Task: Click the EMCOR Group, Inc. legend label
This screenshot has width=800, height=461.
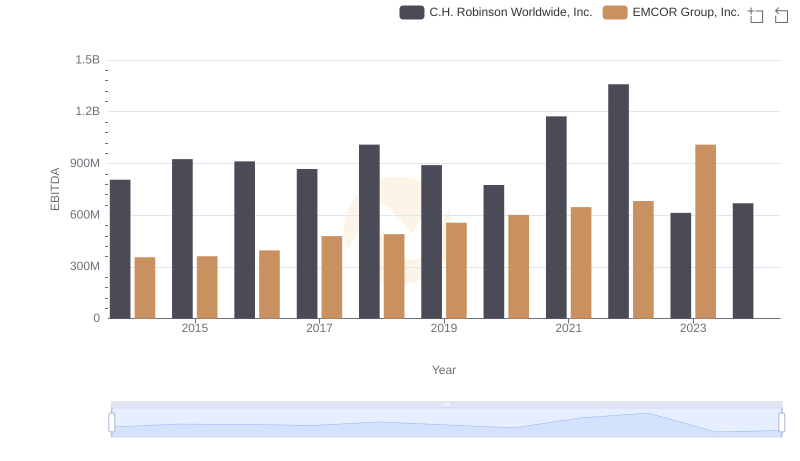Action: 686,12
